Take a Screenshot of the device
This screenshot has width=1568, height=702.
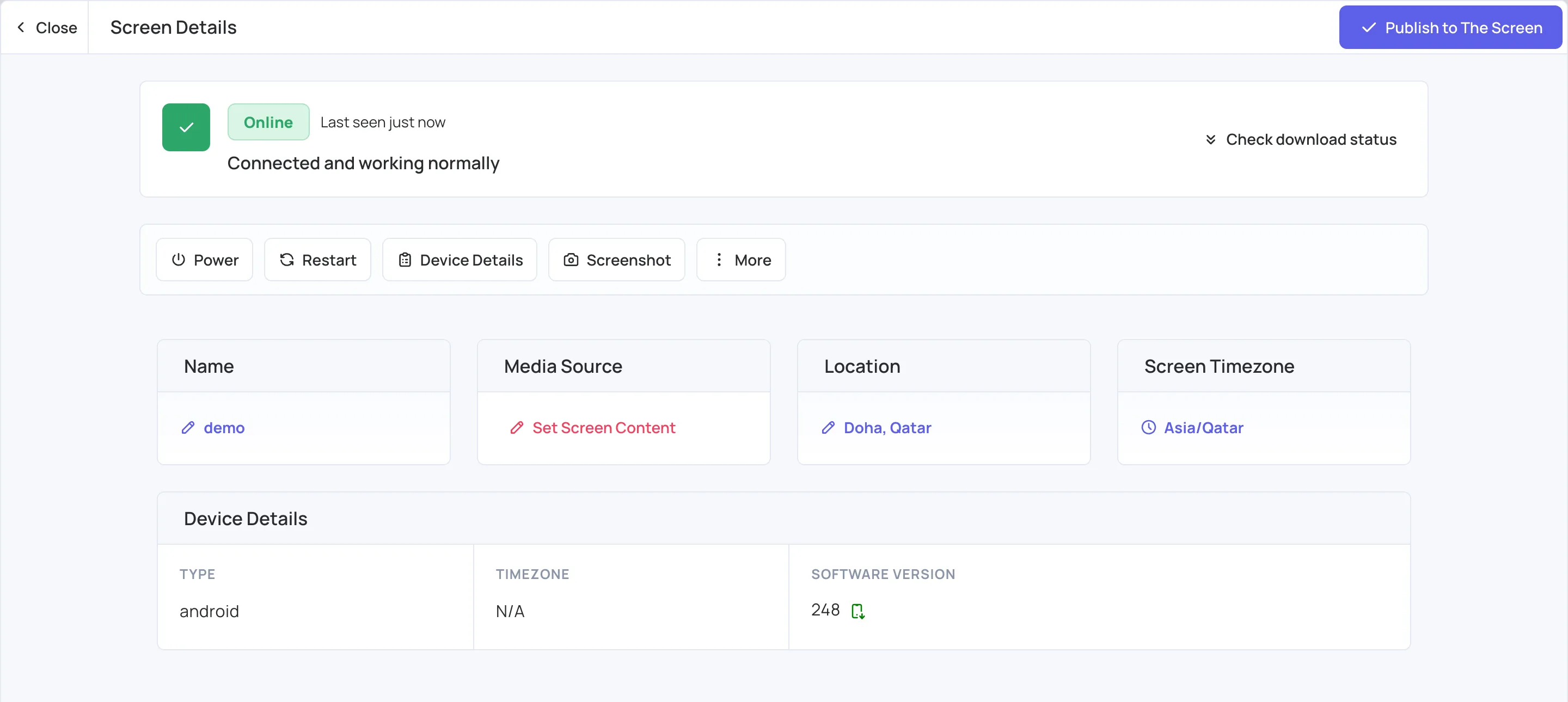[x=617, y=260]
